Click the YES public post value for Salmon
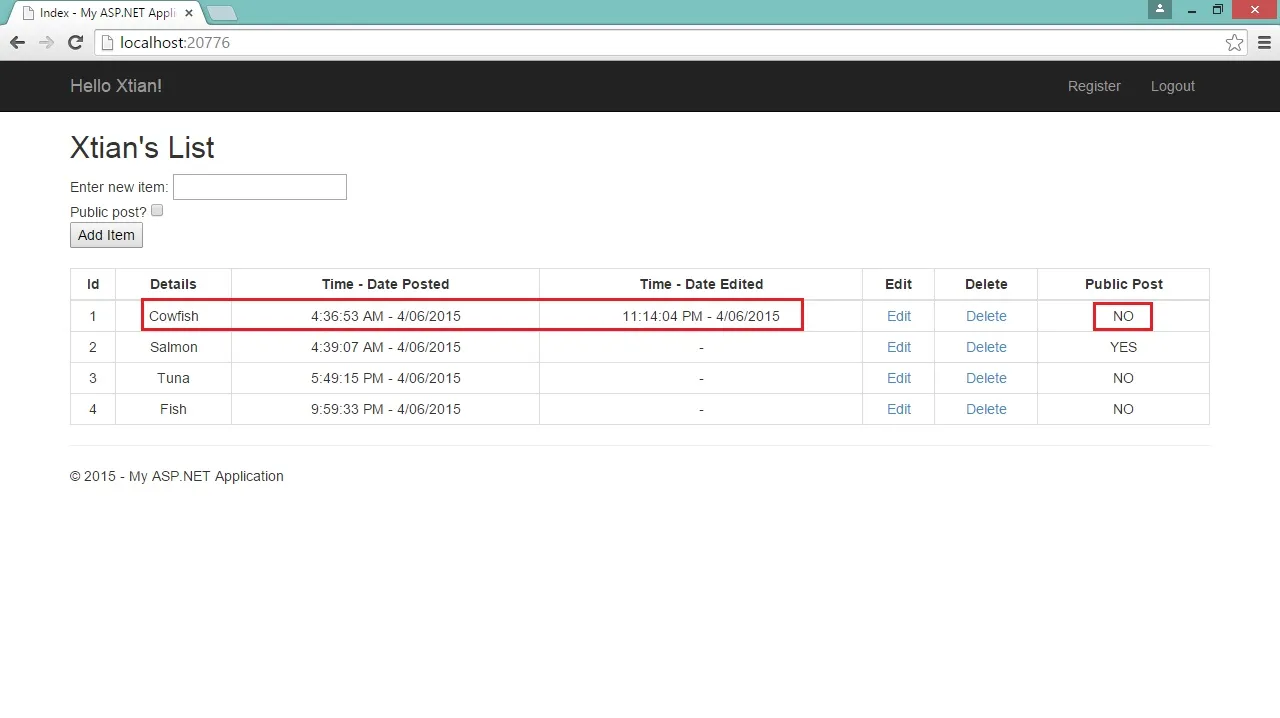This screenshot has height=718, width=1280. [1123, 347]
